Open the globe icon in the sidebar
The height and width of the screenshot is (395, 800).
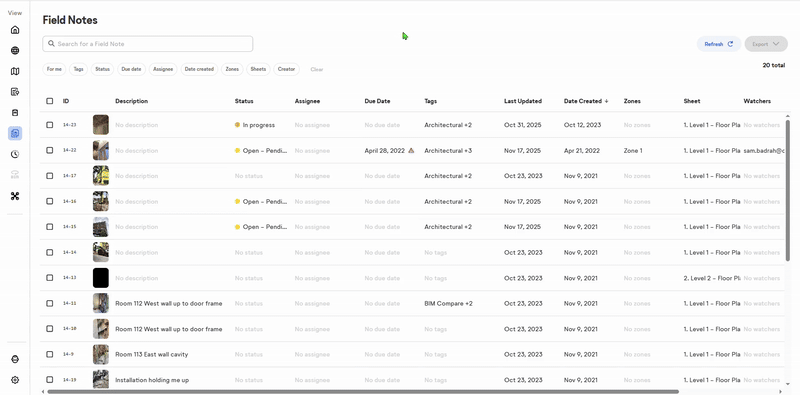pos(15,51)
